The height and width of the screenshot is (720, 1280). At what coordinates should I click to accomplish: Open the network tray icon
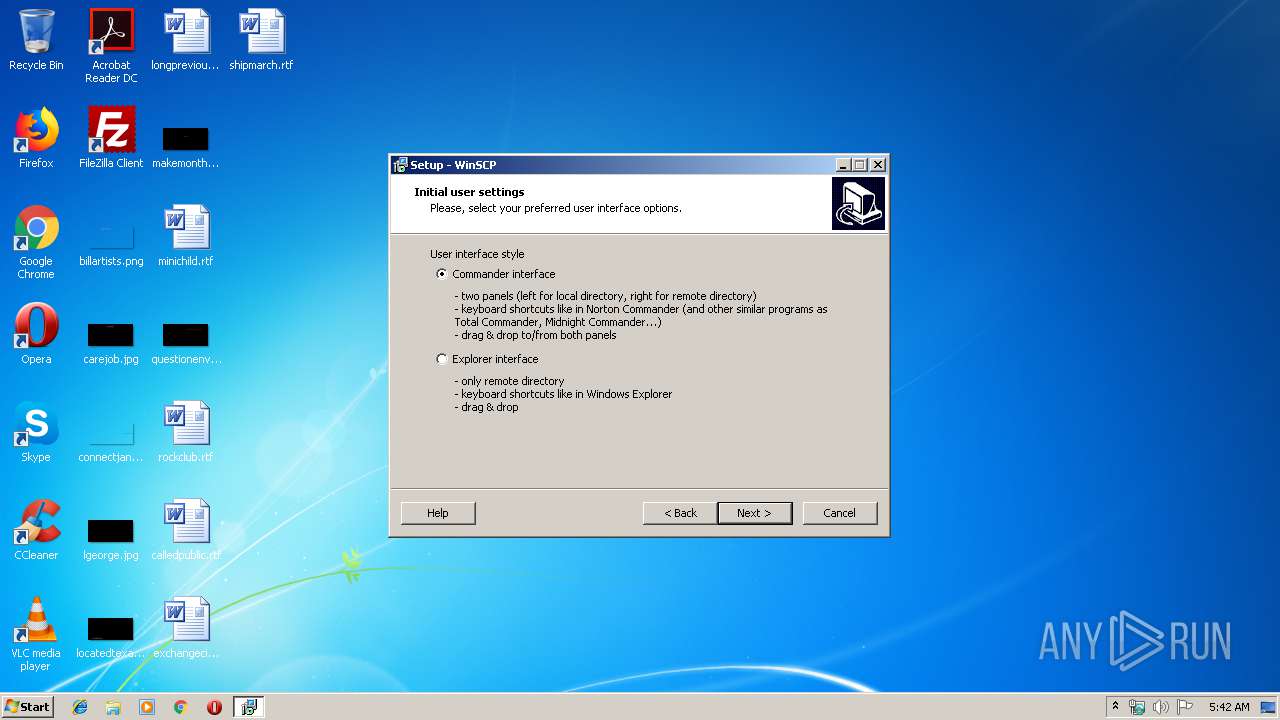click(1138, 707)
